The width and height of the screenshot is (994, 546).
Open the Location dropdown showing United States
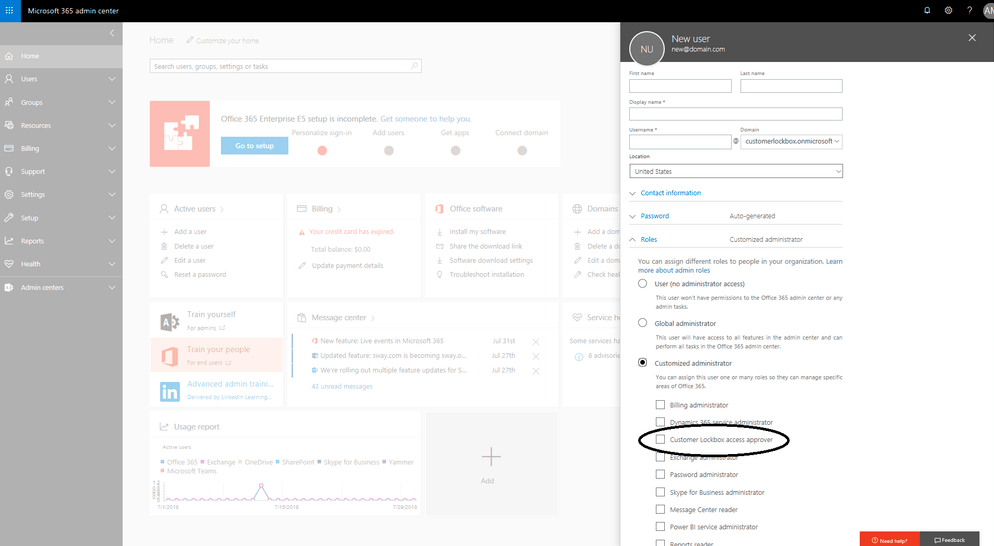point(735,171)
